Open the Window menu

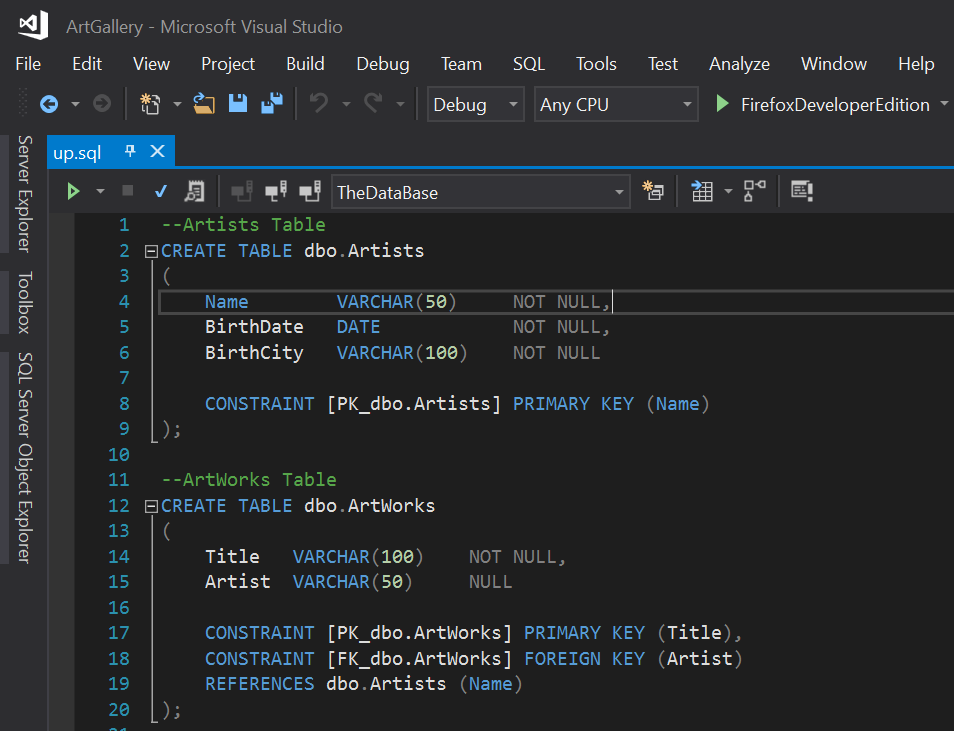pos(834,64)
